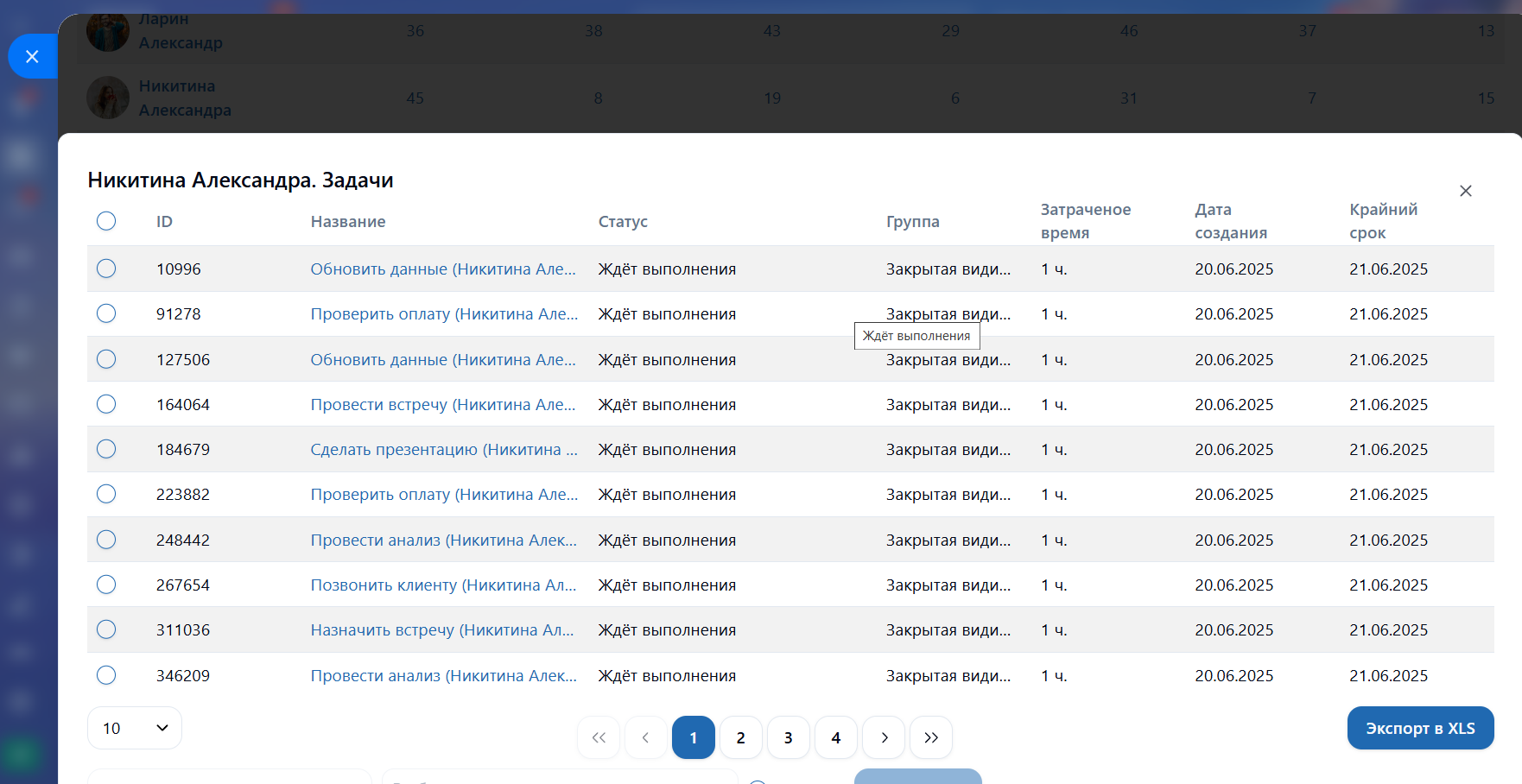Click Никитина Александра avatar photo
The height and width of the screenshot is (784, 1522).
click(108, 98)
